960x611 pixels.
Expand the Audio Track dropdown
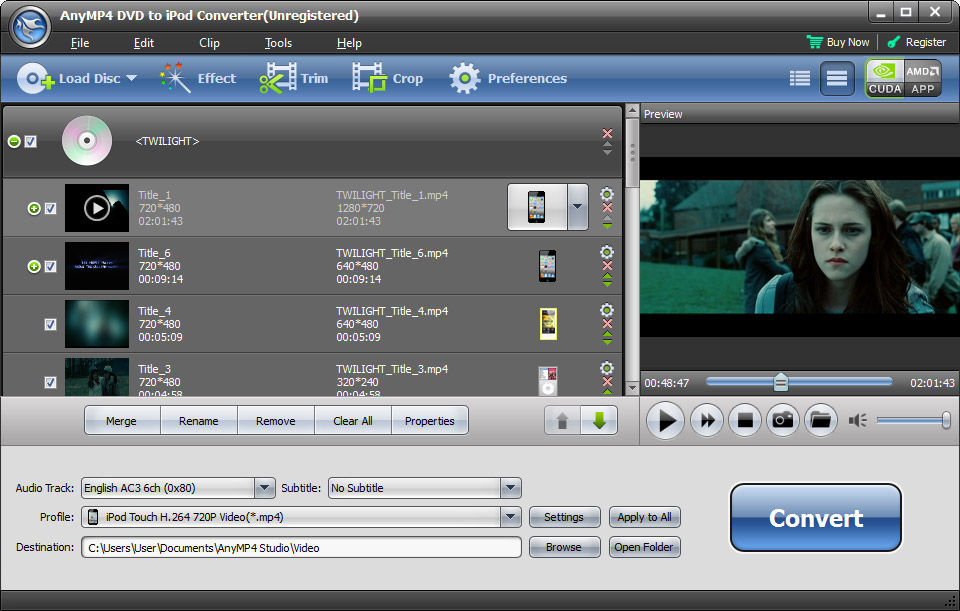point(264,488)
